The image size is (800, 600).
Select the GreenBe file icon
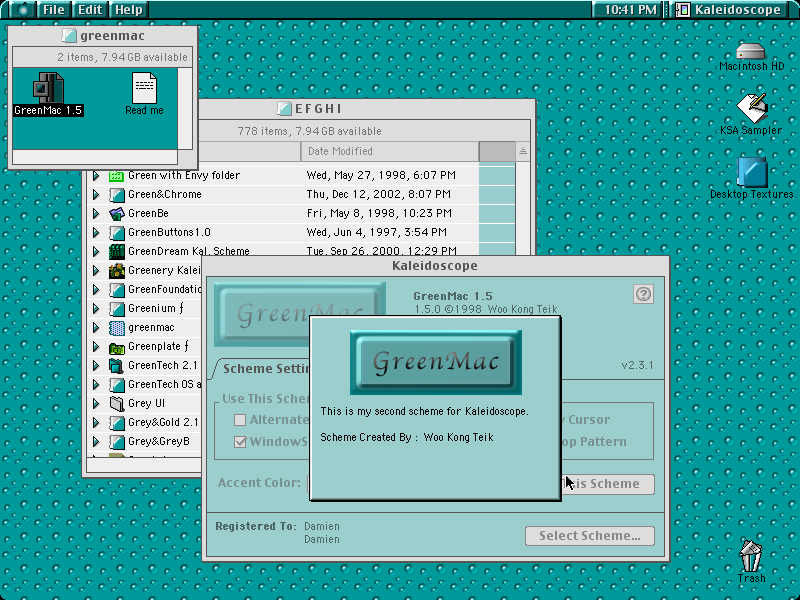click(117, 213)
